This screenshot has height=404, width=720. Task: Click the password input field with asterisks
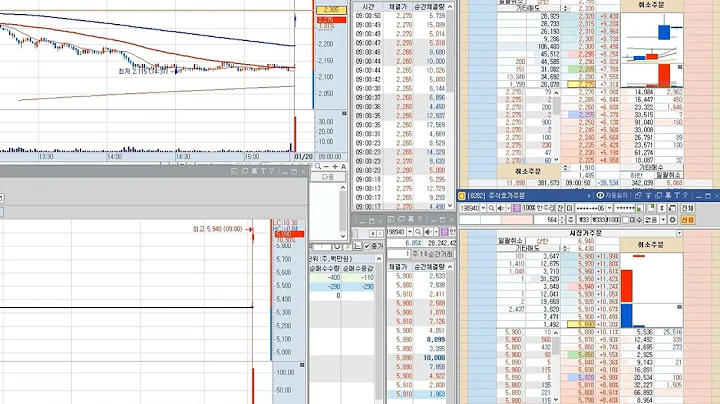[x=624, y=208]
